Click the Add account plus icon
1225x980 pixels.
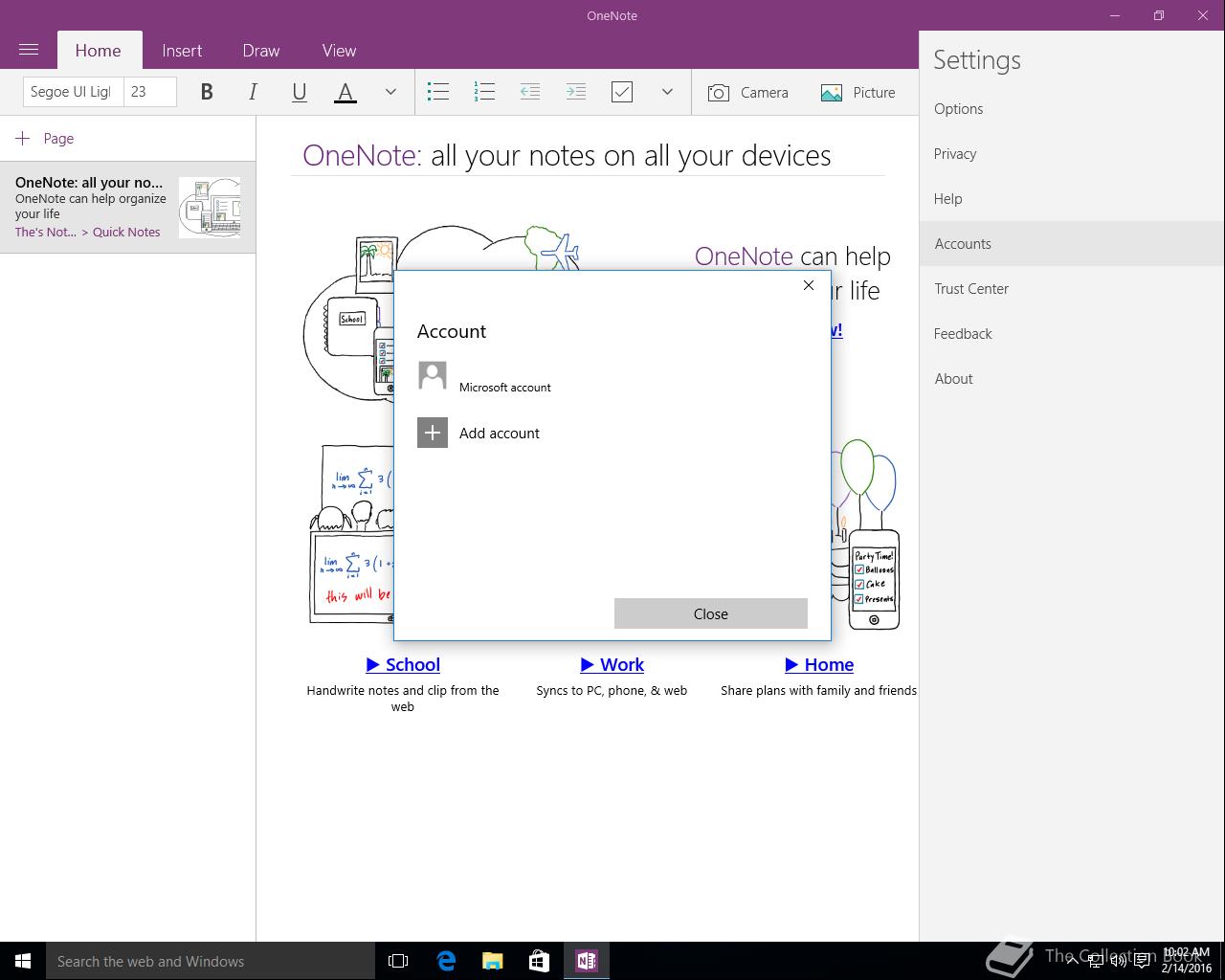(433, 433)
